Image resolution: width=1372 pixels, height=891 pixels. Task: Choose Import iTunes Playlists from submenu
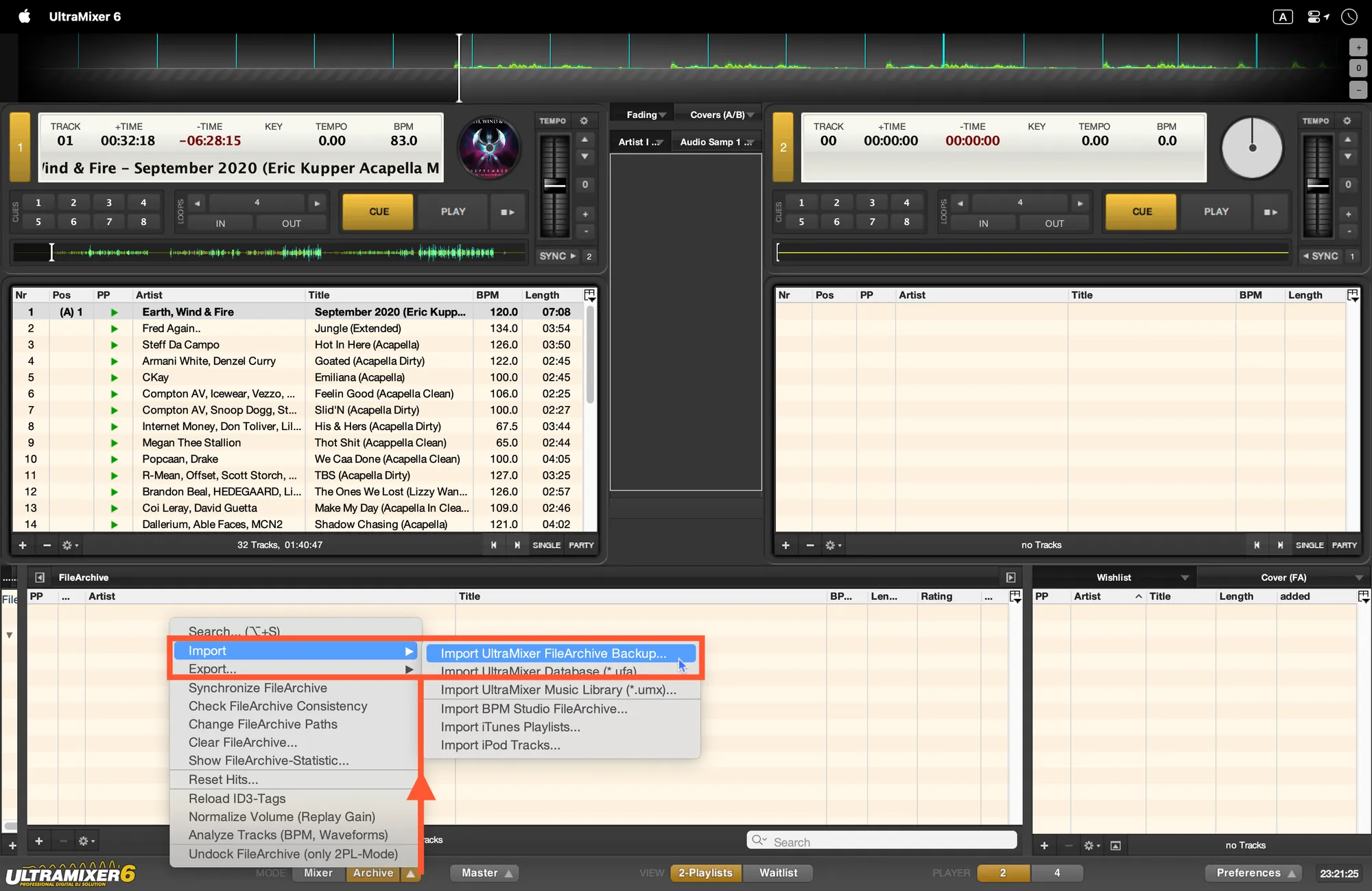point(510,727)
